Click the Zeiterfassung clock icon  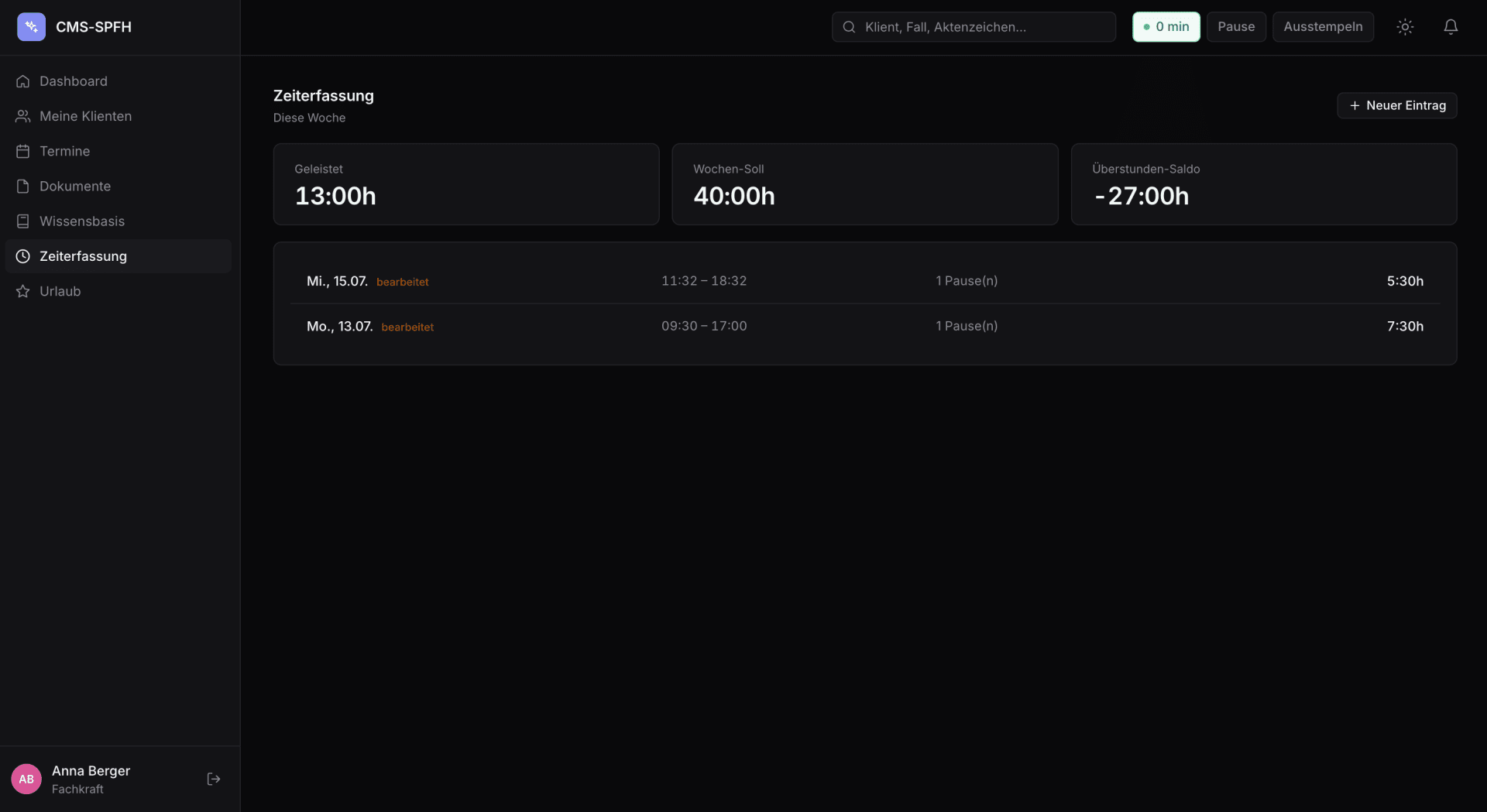pyautogui.click(x=23, y=256)
